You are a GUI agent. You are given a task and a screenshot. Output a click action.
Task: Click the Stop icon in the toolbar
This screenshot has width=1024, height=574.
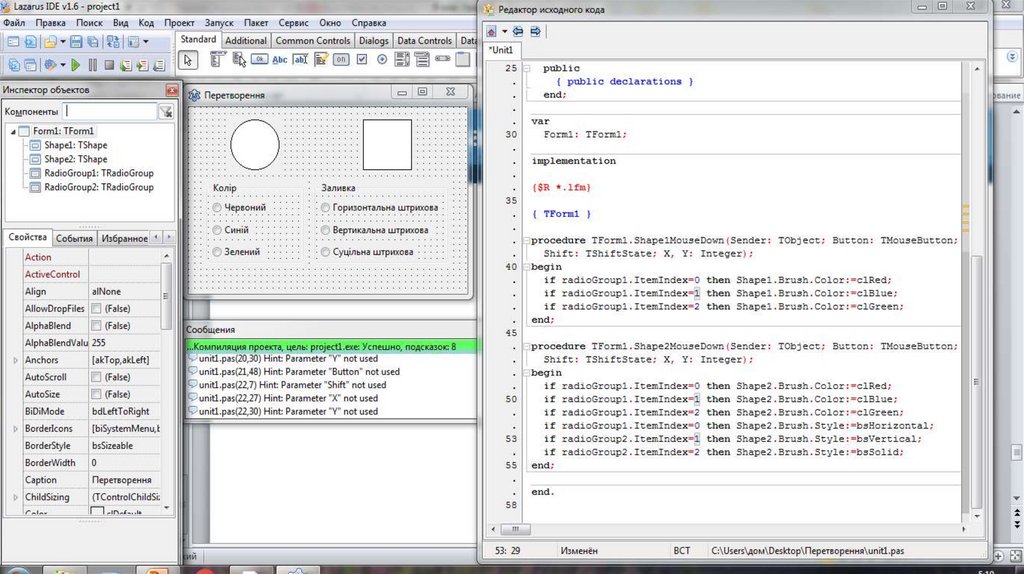[109, 65]
